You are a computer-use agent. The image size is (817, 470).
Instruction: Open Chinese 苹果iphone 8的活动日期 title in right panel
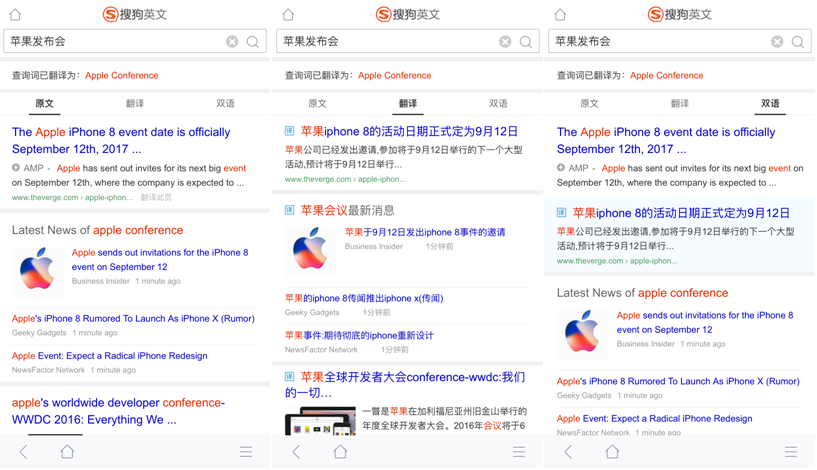click(x=681, y=213)
